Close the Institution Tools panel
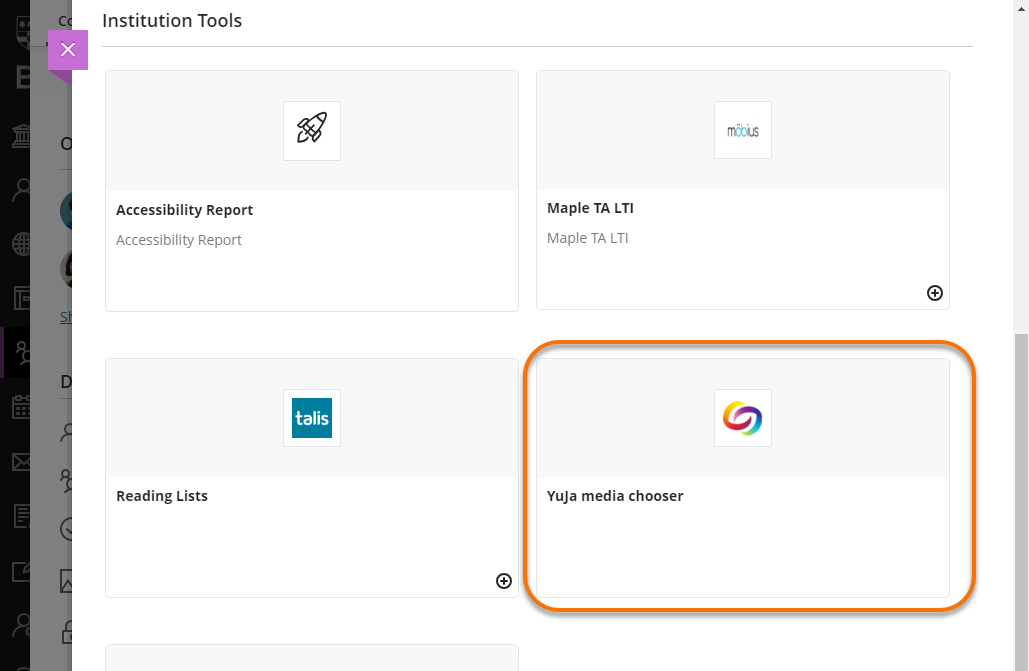The height and width of the screenshot is (671, 1029). point(68,50)
